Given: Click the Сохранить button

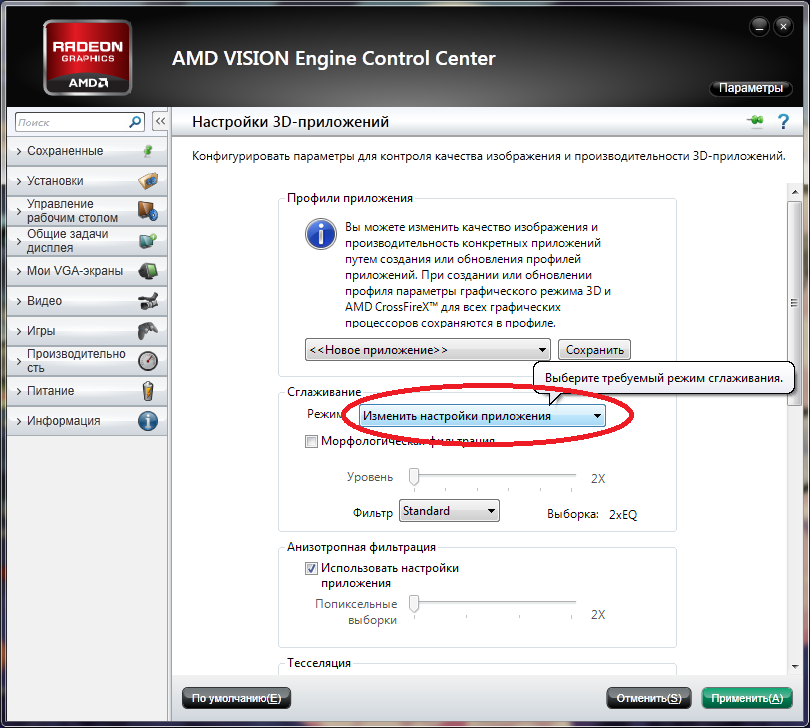Looking at the screenshot, I should coord(594,350).
